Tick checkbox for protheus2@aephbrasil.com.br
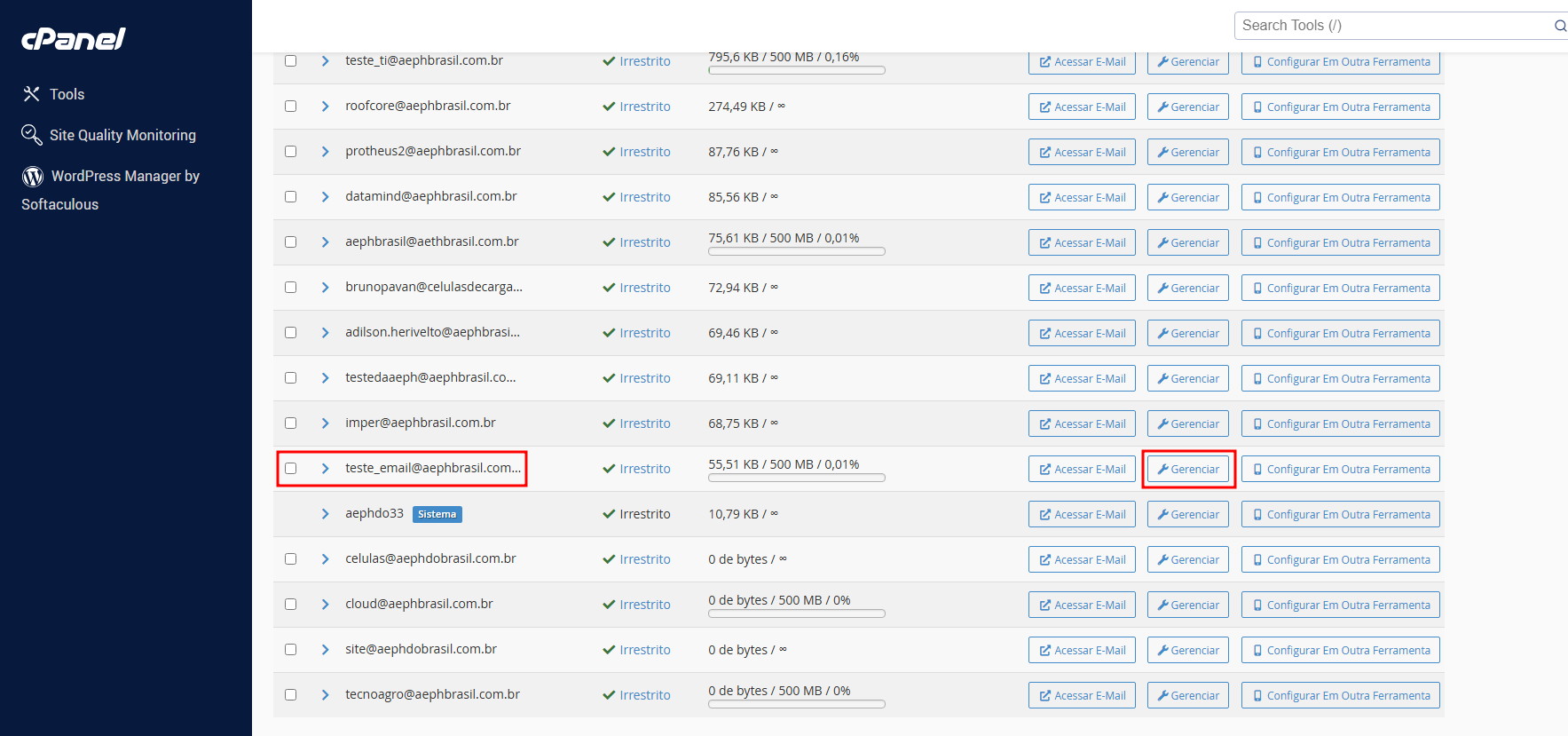 click(x=290, y=152)
